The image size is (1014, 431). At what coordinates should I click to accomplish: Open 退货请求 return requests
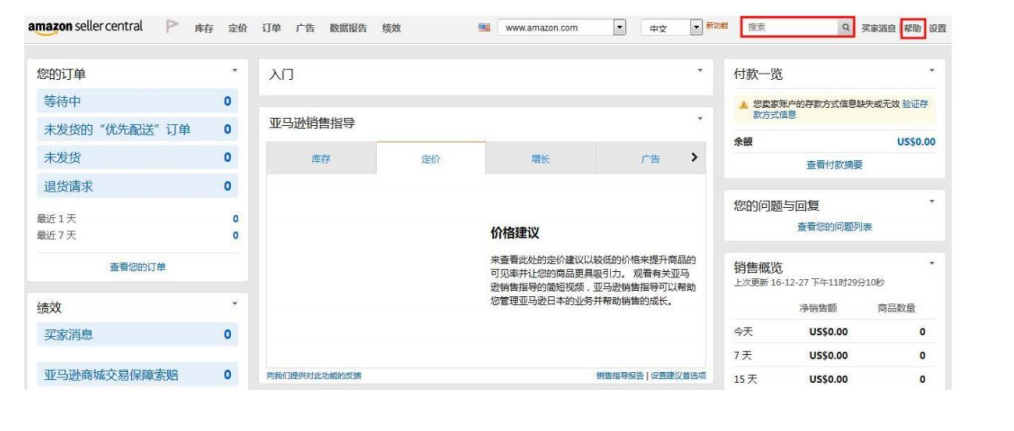click(x=137, y=186)
